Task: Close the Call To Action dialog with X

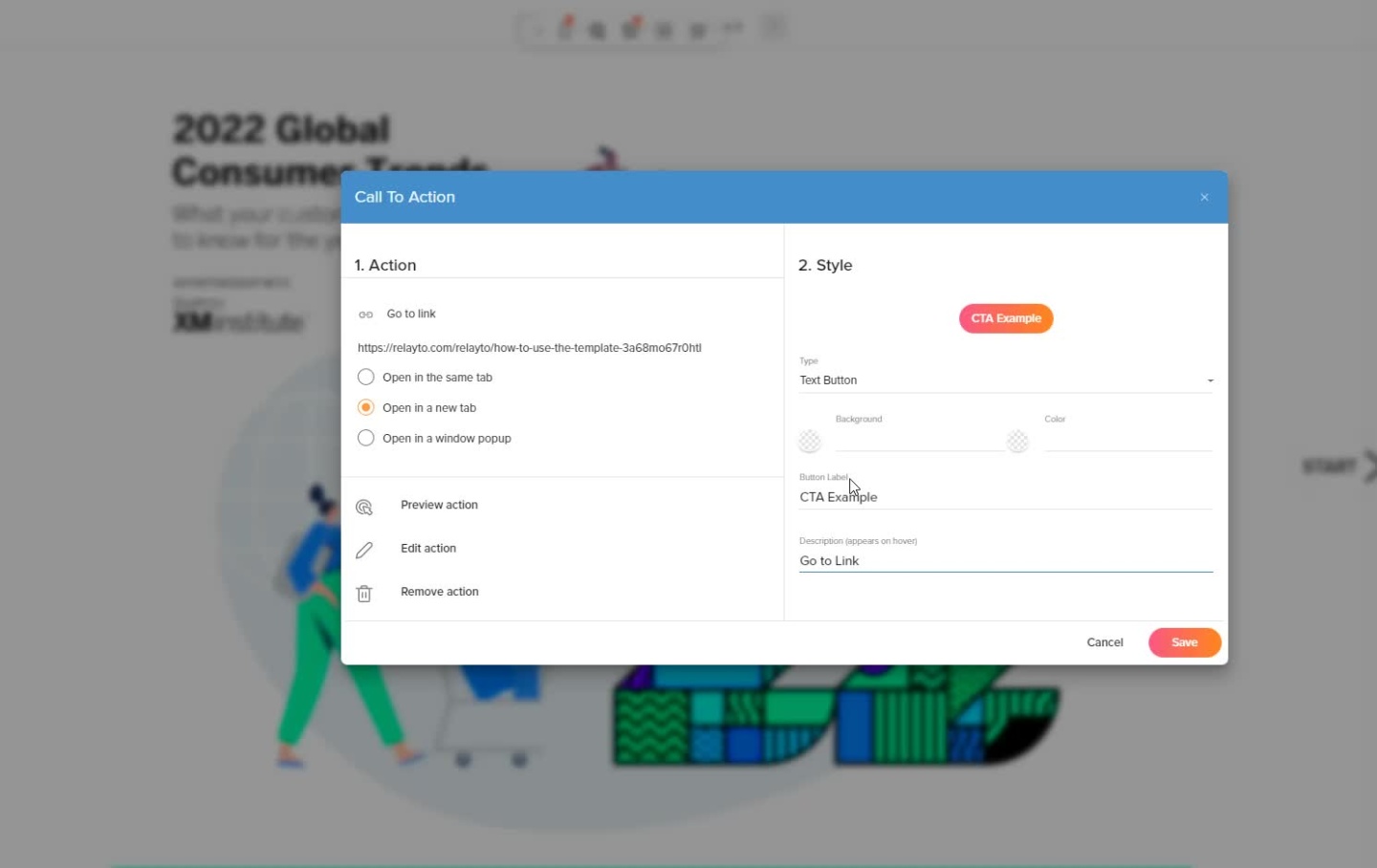Action: coord(1204,197)
